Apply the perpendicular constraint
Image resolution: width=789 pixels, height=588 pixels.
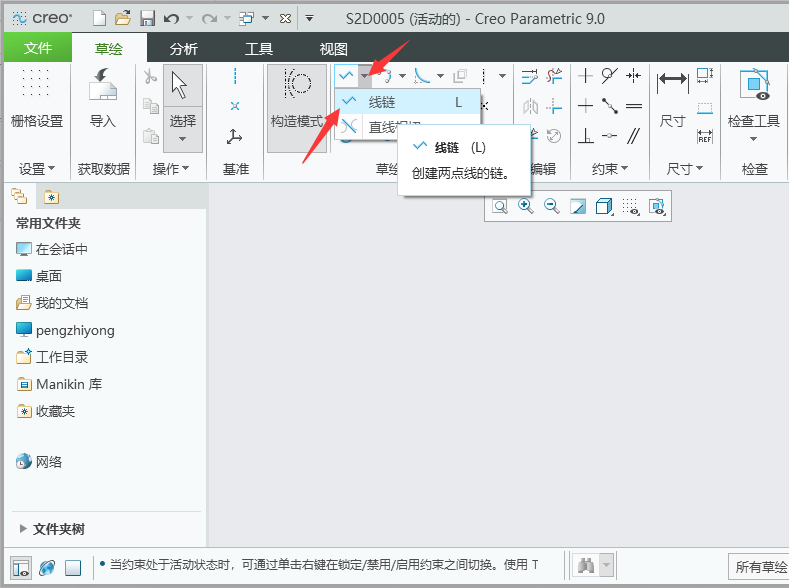(585, 136)
